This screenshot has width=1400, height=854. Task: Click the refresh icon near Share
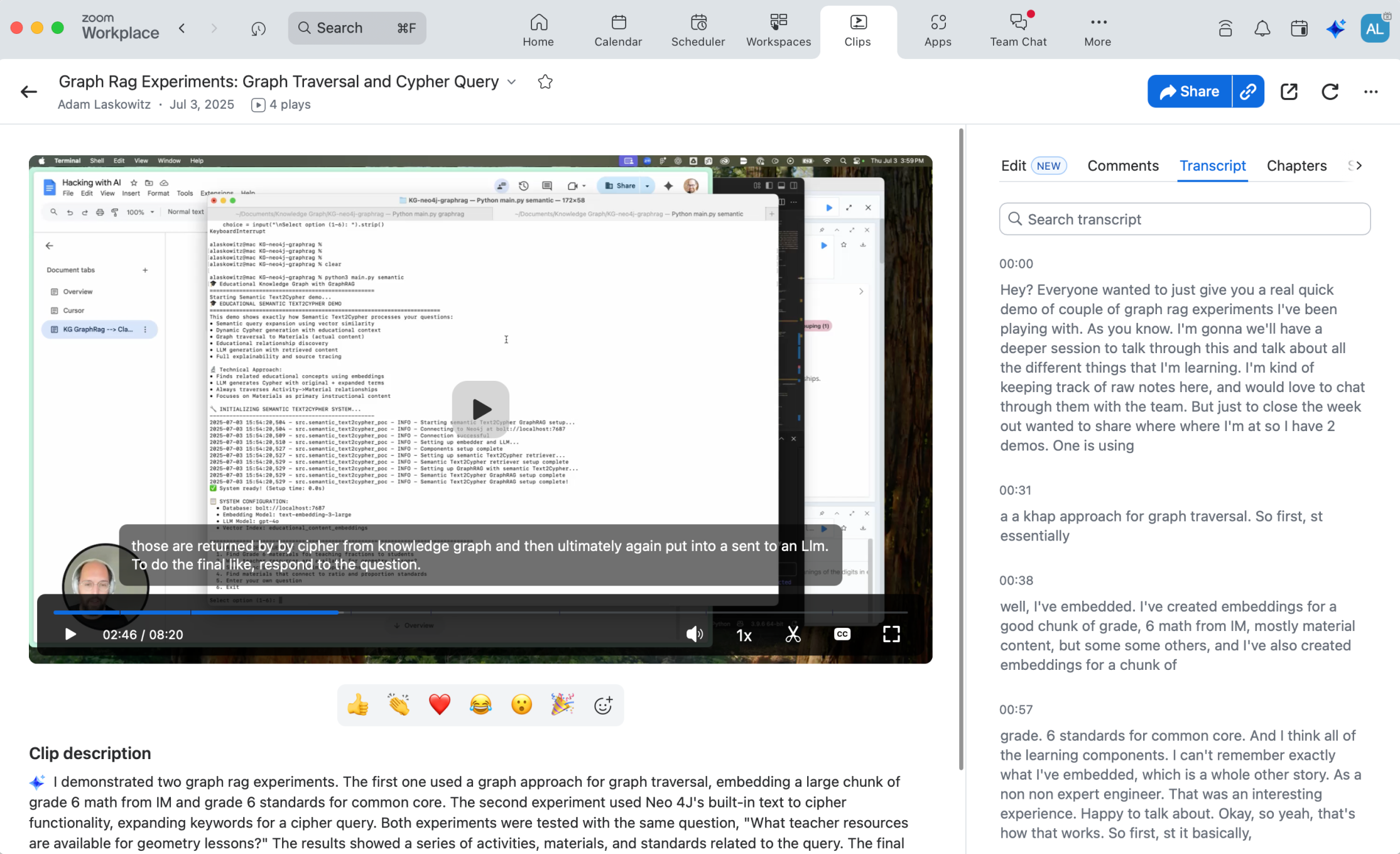coord(1330,92)
